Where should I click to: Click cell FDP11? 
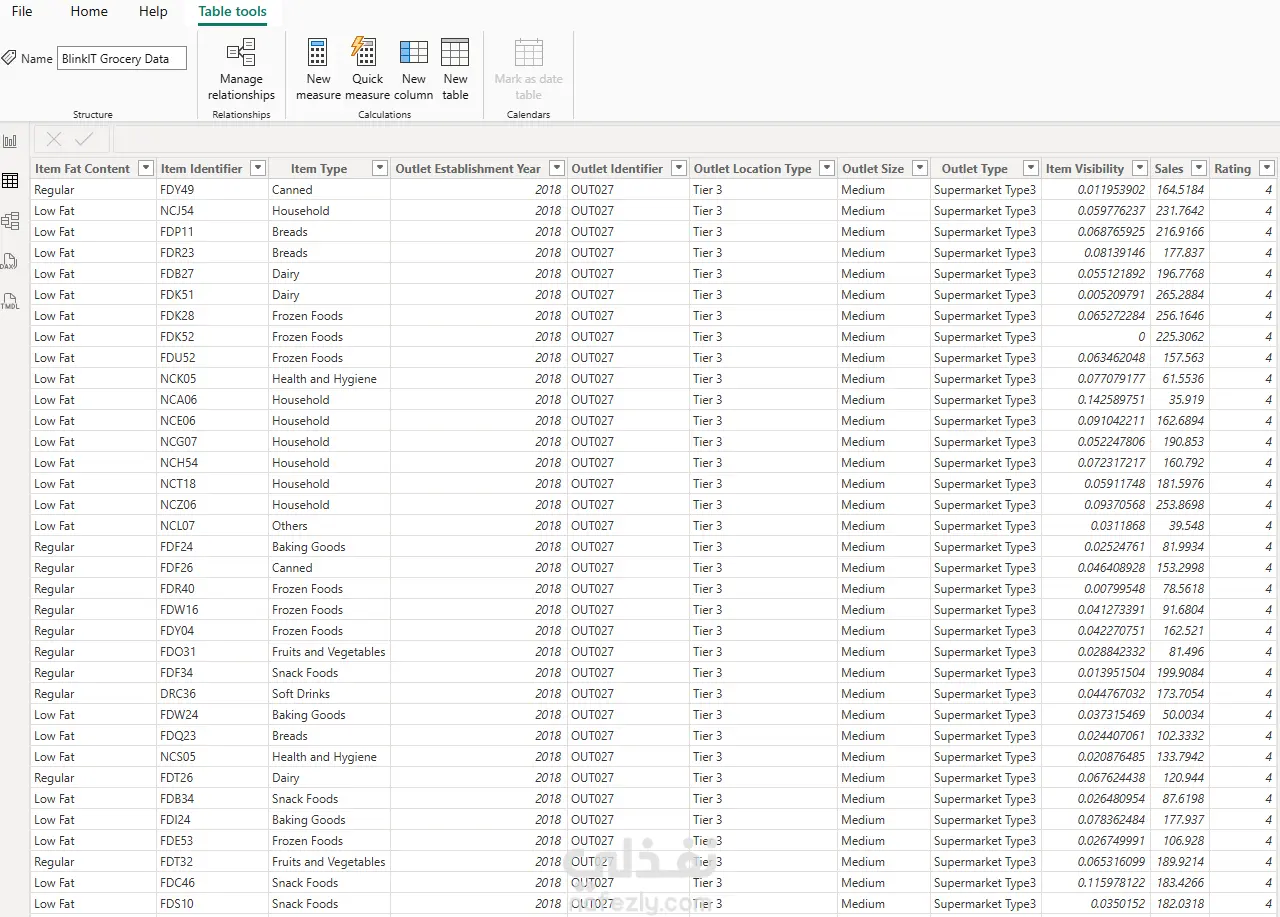coord(211,232)
